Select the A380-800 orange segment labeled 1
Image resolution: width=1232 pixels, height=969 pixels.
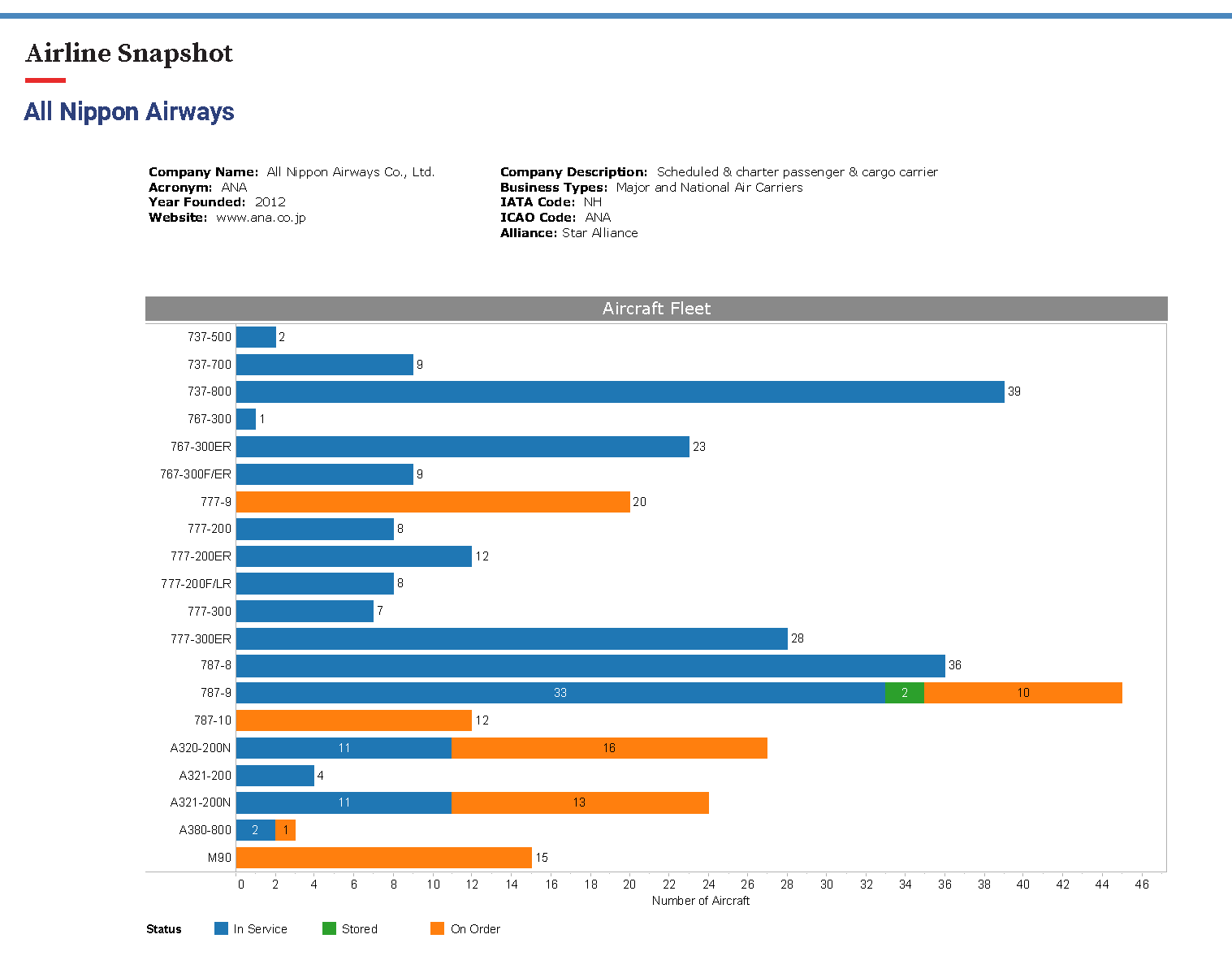[x=285, y=830]
